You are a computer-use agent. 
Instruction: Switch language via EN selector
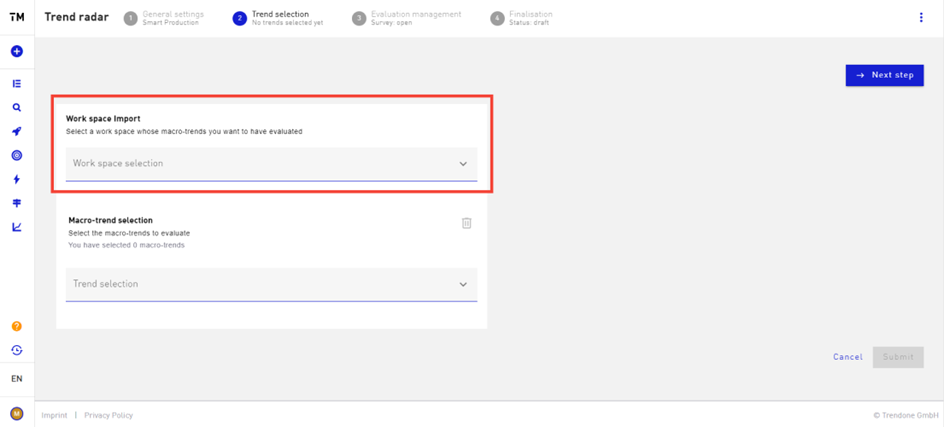[x=17, y=379]
